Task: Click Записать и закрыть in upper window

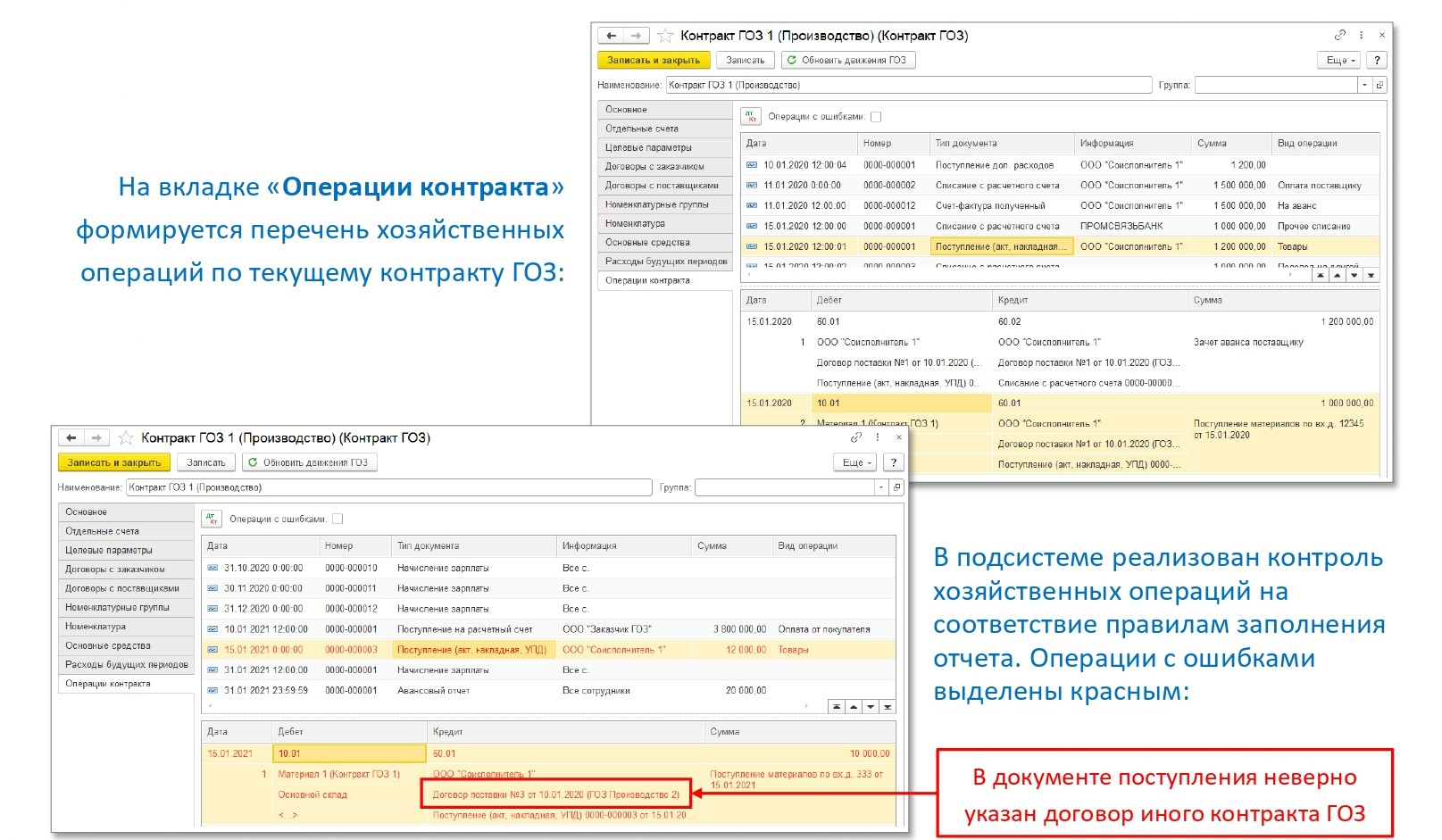Action: [654, 60]
